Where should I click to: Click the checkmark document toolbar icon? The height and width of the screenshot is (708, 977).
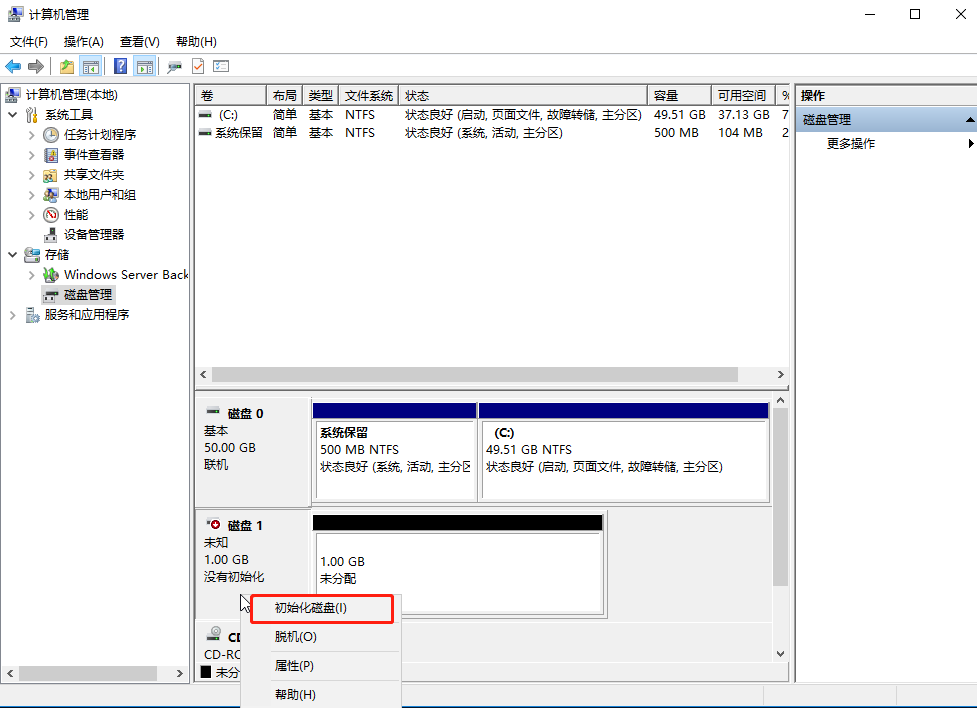tap(198, 66)
